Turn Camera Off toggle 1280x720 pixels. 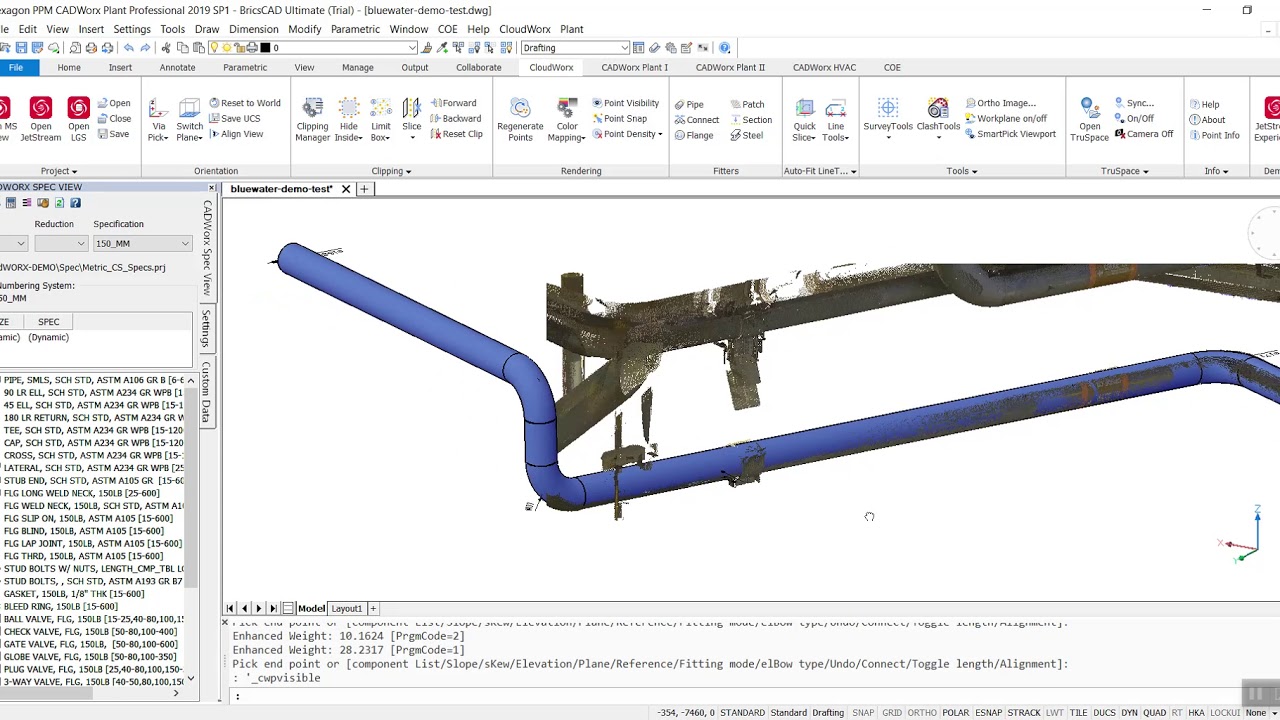pos(1144,134)
